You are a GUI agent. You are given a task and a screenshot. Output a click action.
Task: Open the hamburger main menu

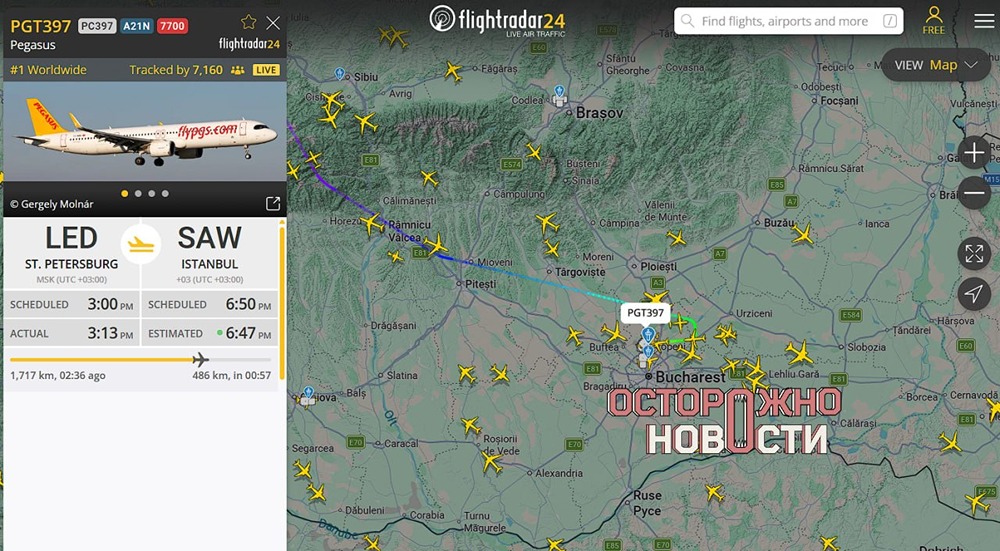pyautogui.click(x=984, y=21)
